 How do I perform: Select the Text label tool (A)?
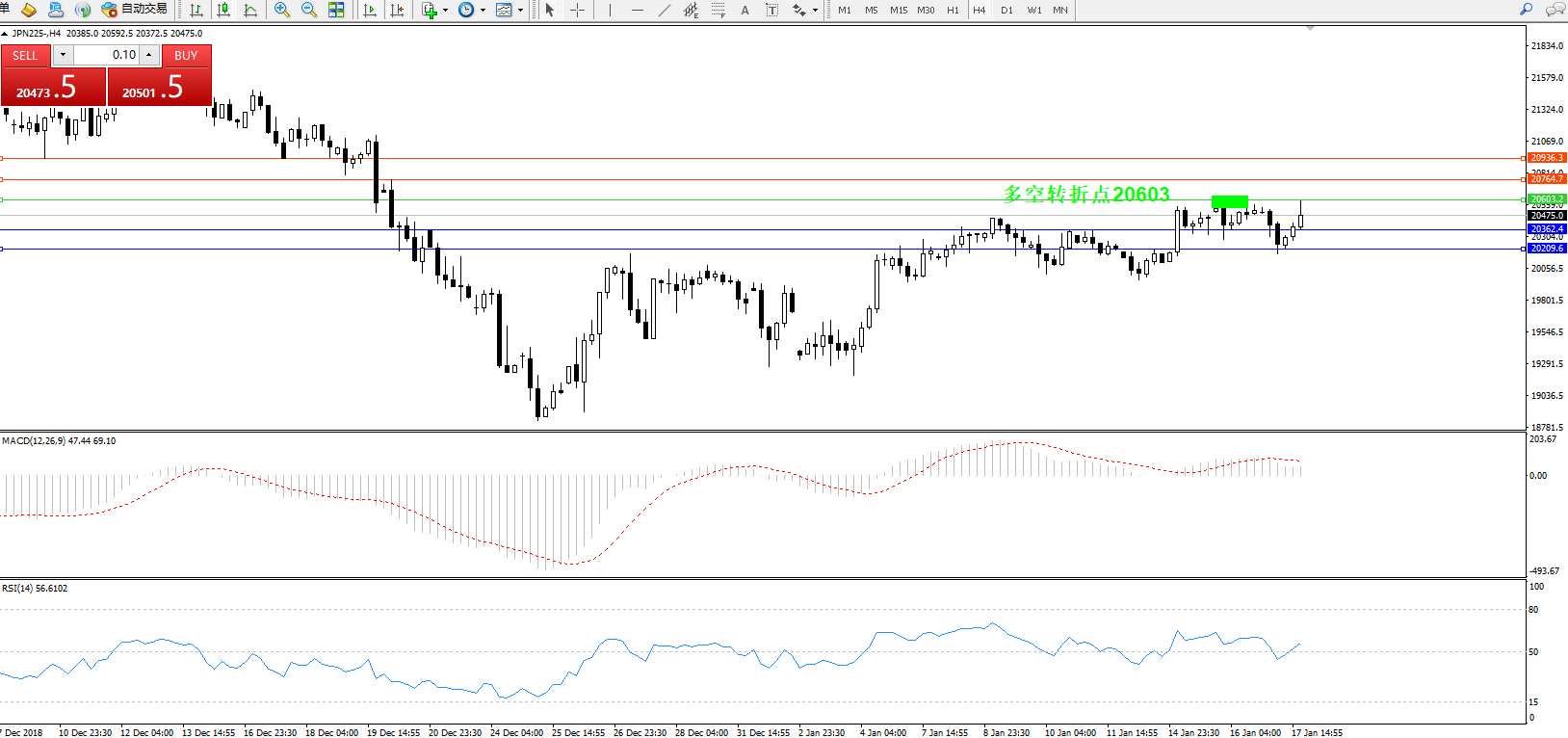click(745, 10)
